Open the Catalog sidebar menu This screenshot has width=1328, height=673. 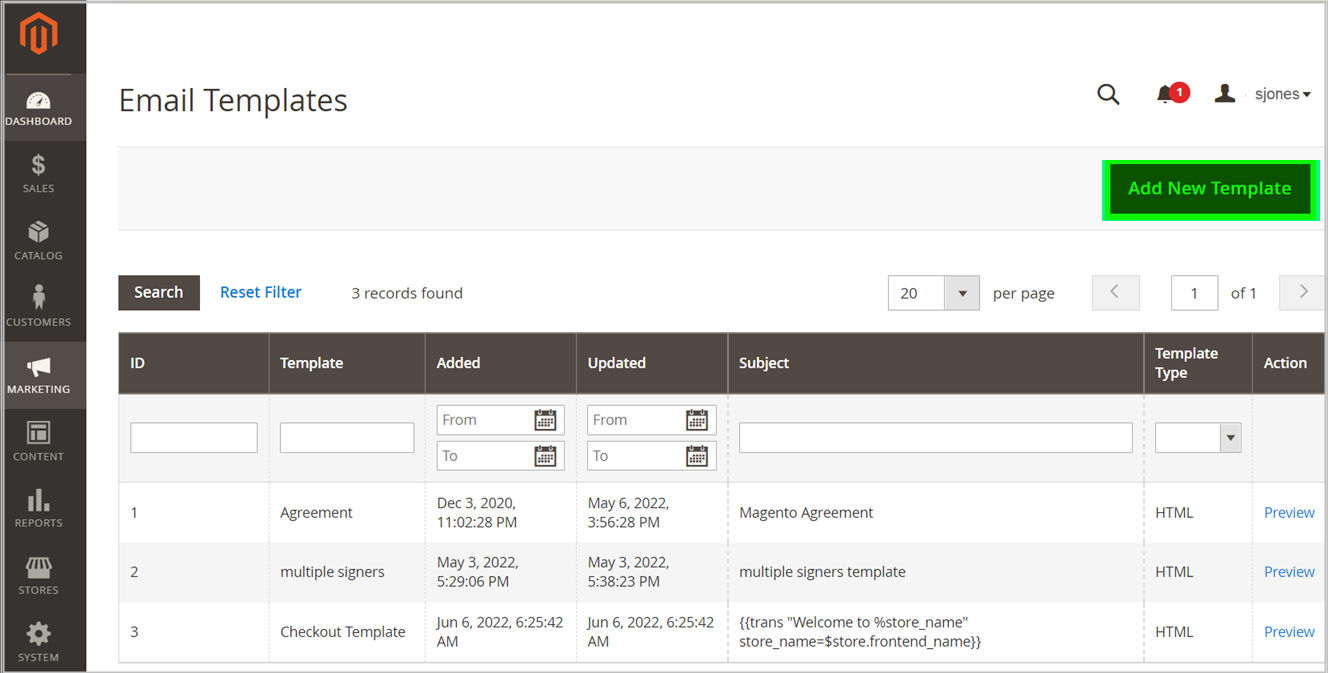(38, 240)
